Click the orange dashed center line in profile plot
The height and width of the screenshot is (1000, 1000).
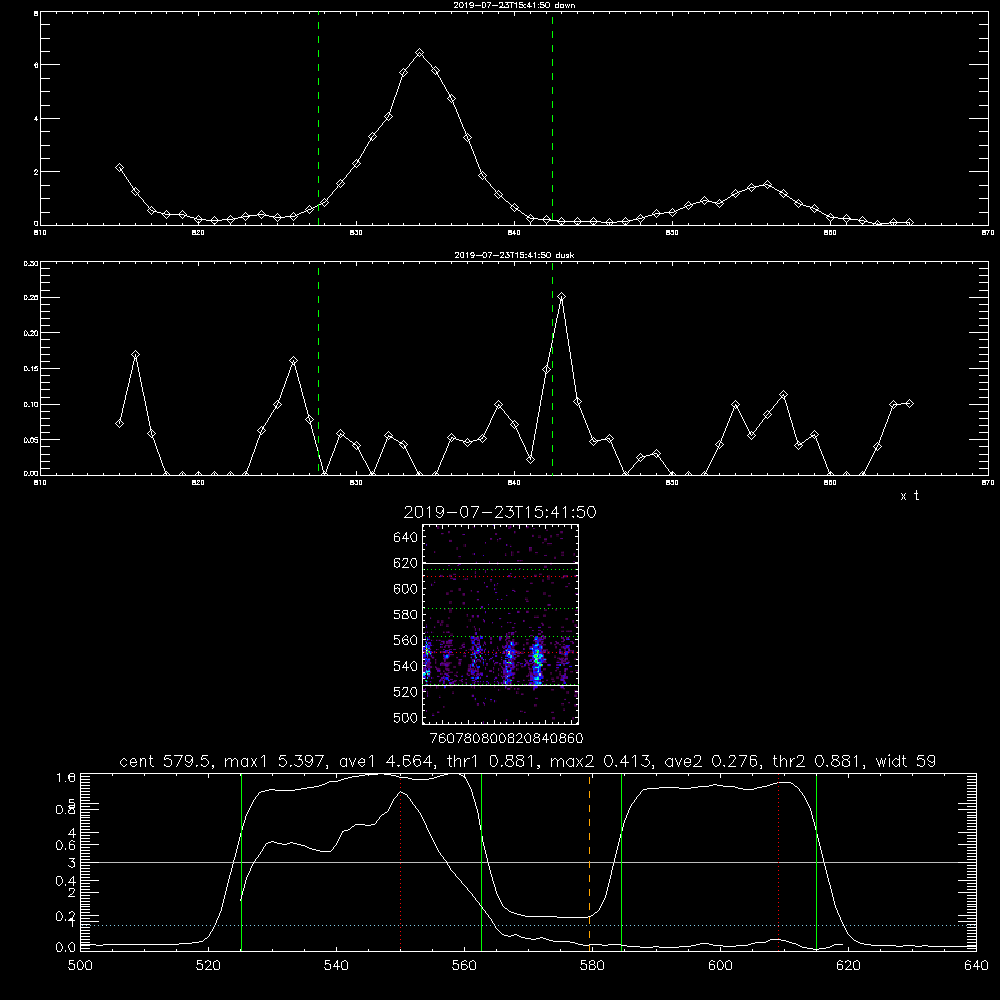[589, 861]
